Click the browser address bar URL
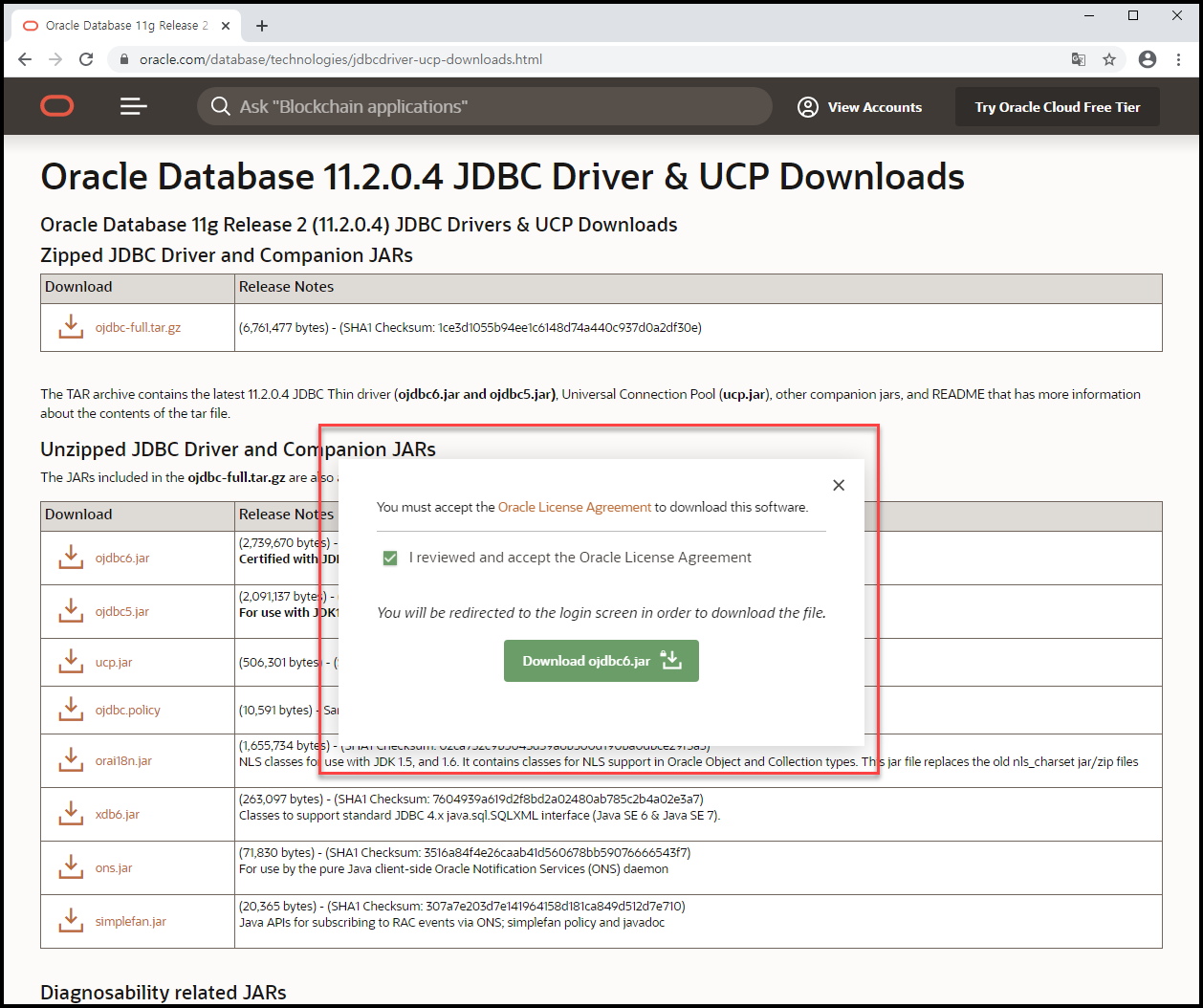The height and width of the screenshot is (1008, 1203). 341,59
